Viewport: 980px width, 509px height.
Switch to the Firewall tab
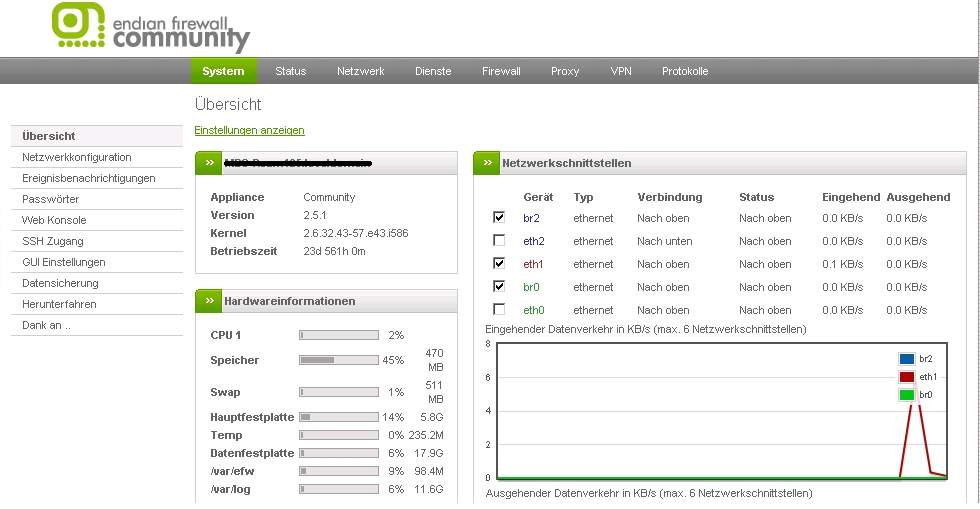click(x=501, y=71)
